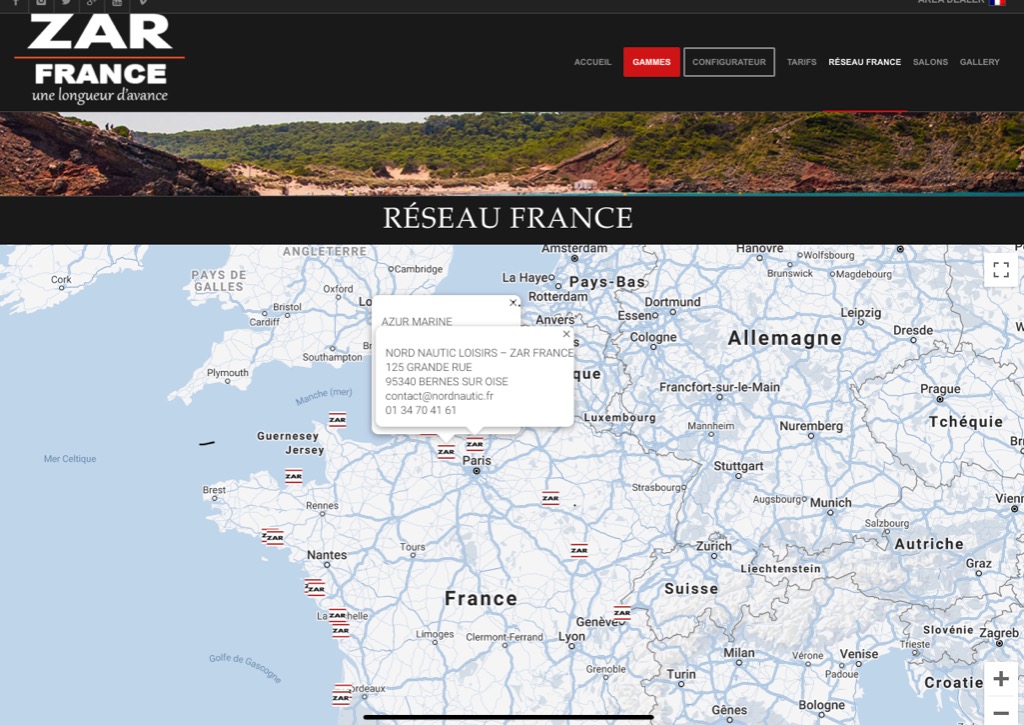Viewport: 1024px width, 725px height.
Task: Select the ZAR marker north of Zurich-Lyon corridor near Suisse border
Action: tap(579, 550)
